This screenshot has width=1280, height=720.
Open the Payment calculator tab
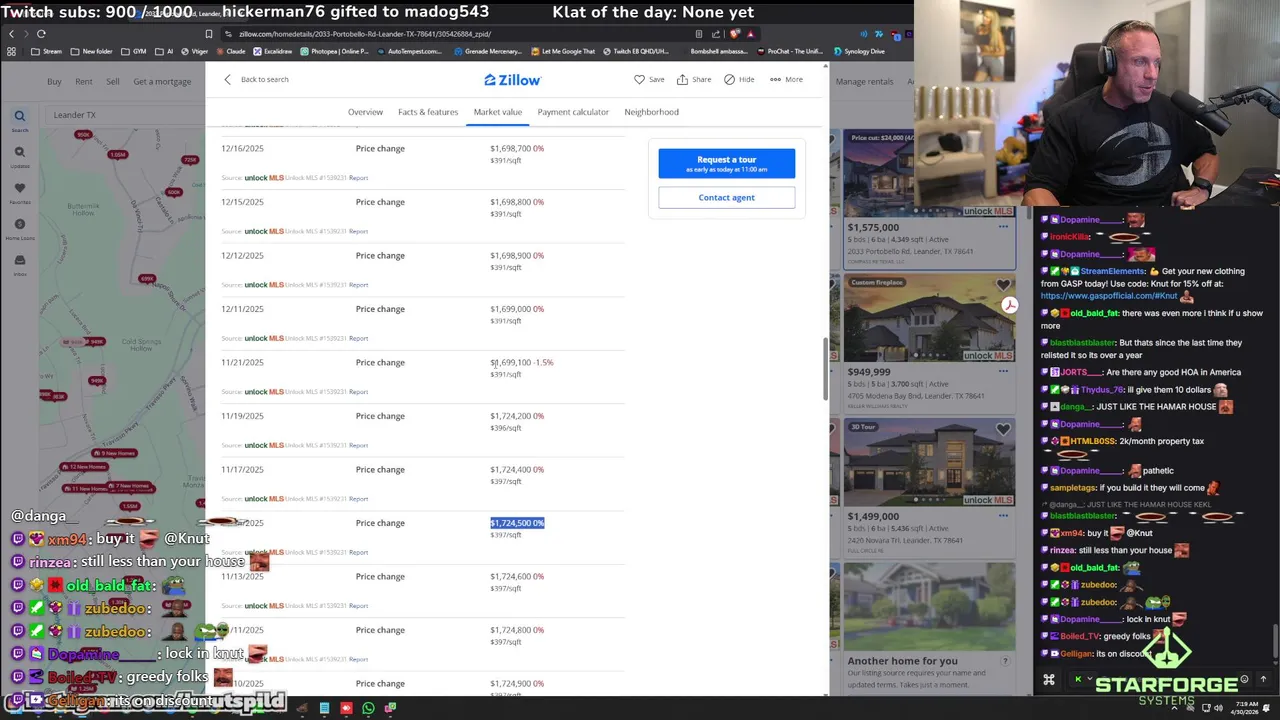point(573,112)
